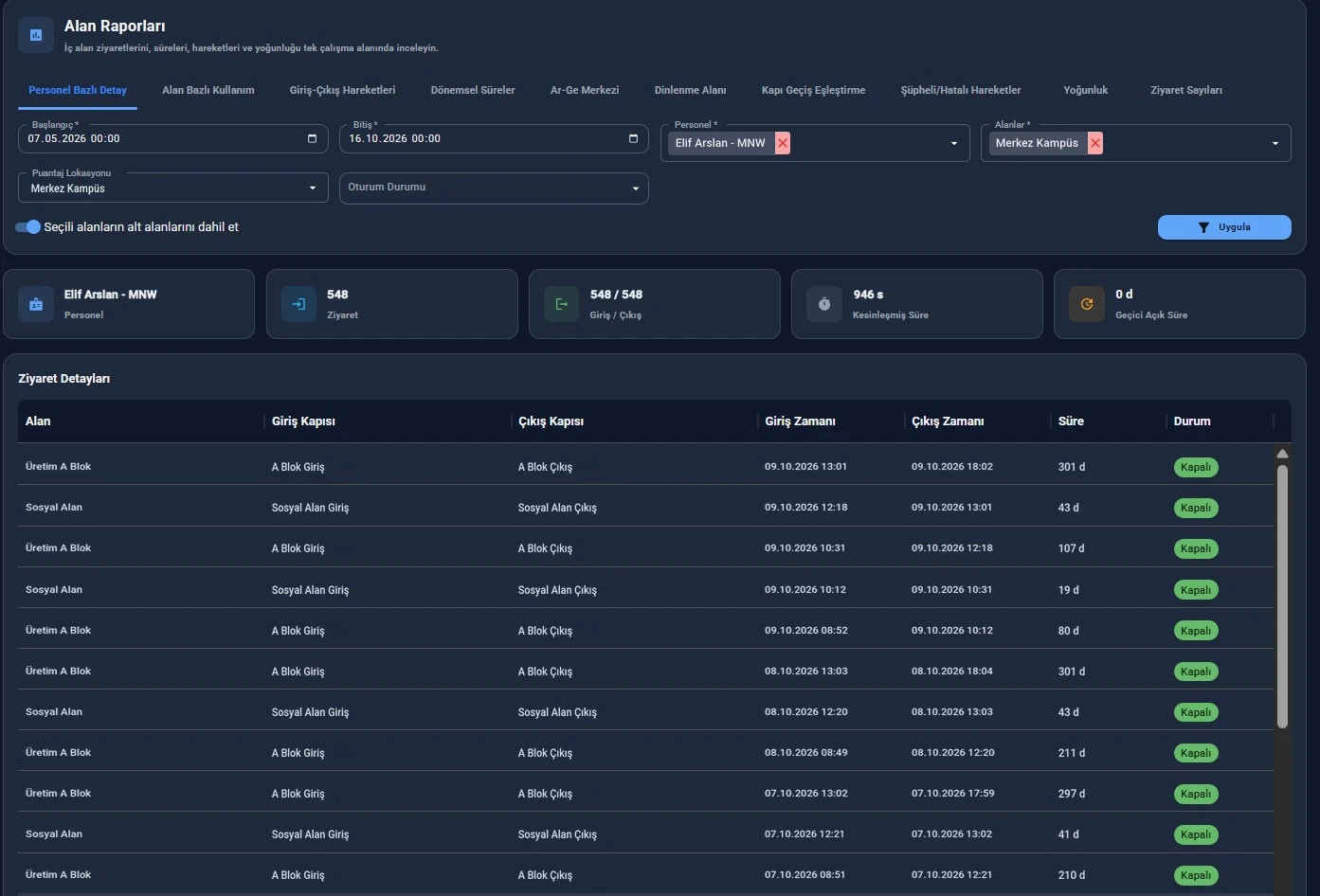Open the Dönemsel Süreler tab

click(x=473, y=91)
